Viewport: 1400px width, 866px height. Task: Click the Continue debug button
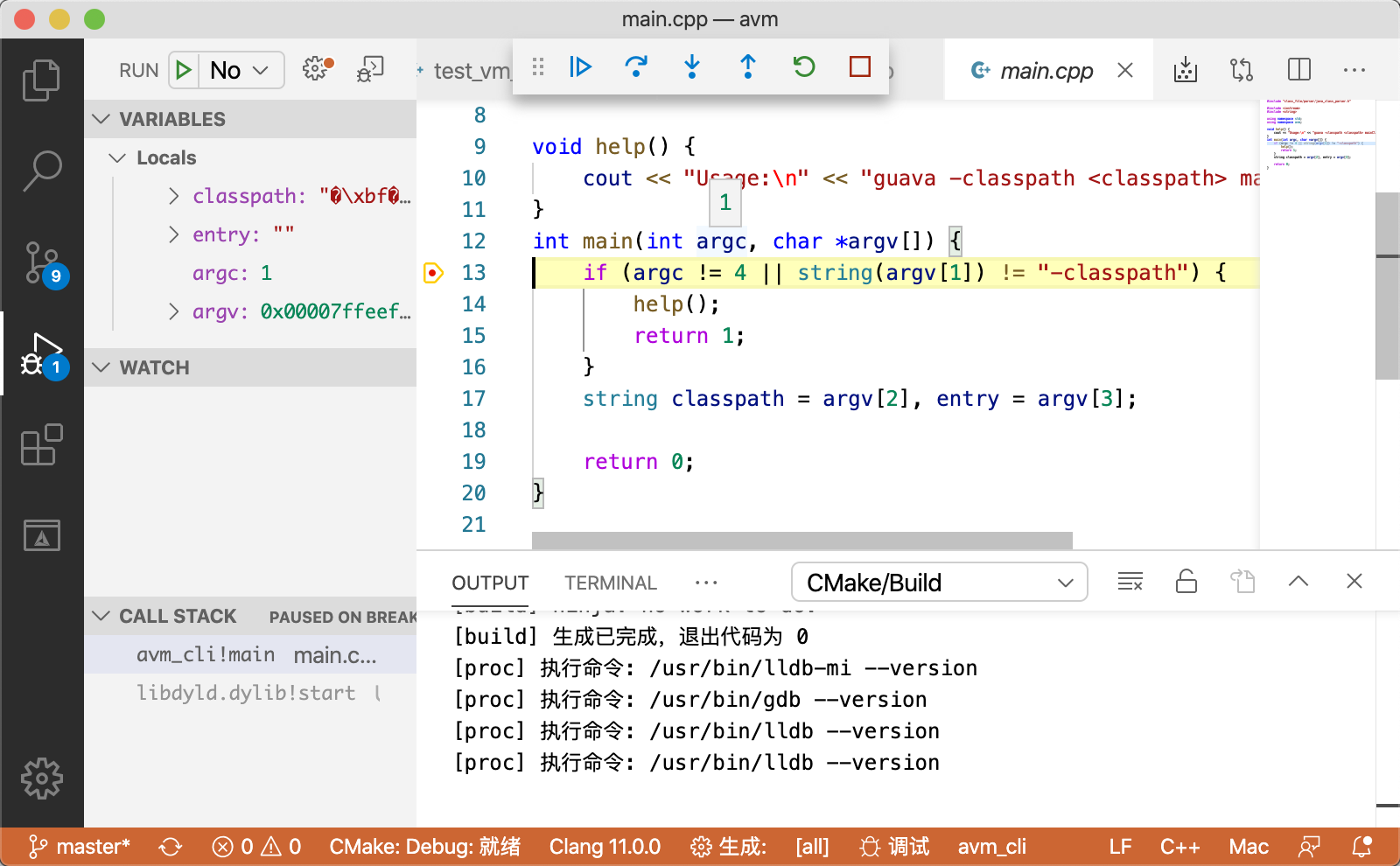point(580,67)
